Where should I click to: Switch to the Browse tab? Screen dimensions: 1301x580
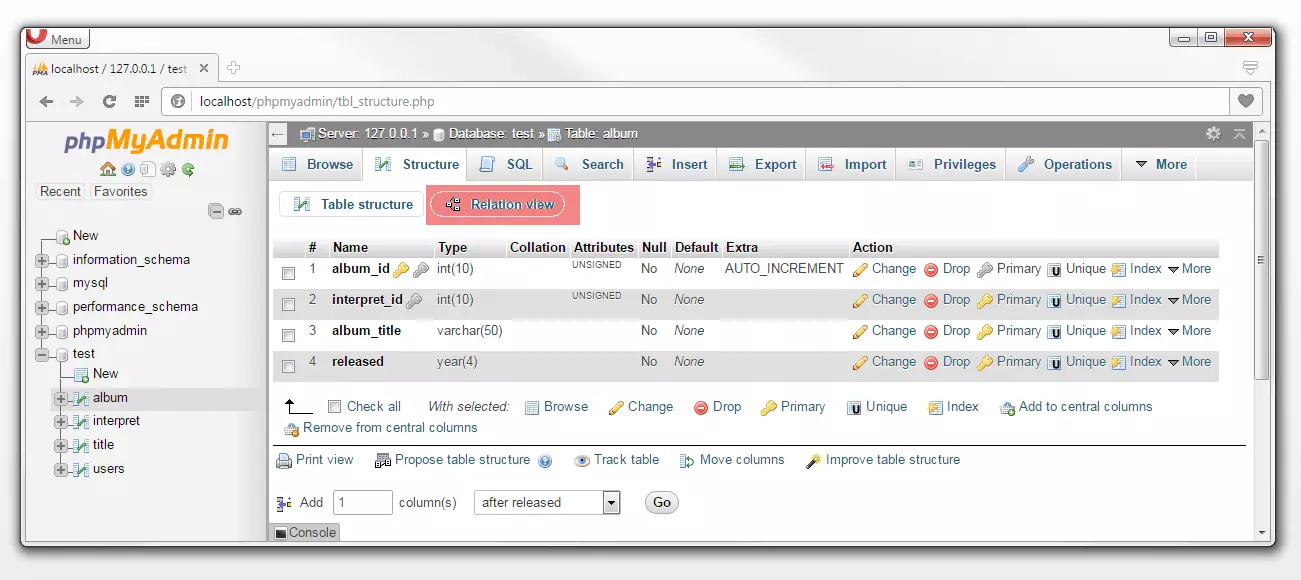point(317,165)
